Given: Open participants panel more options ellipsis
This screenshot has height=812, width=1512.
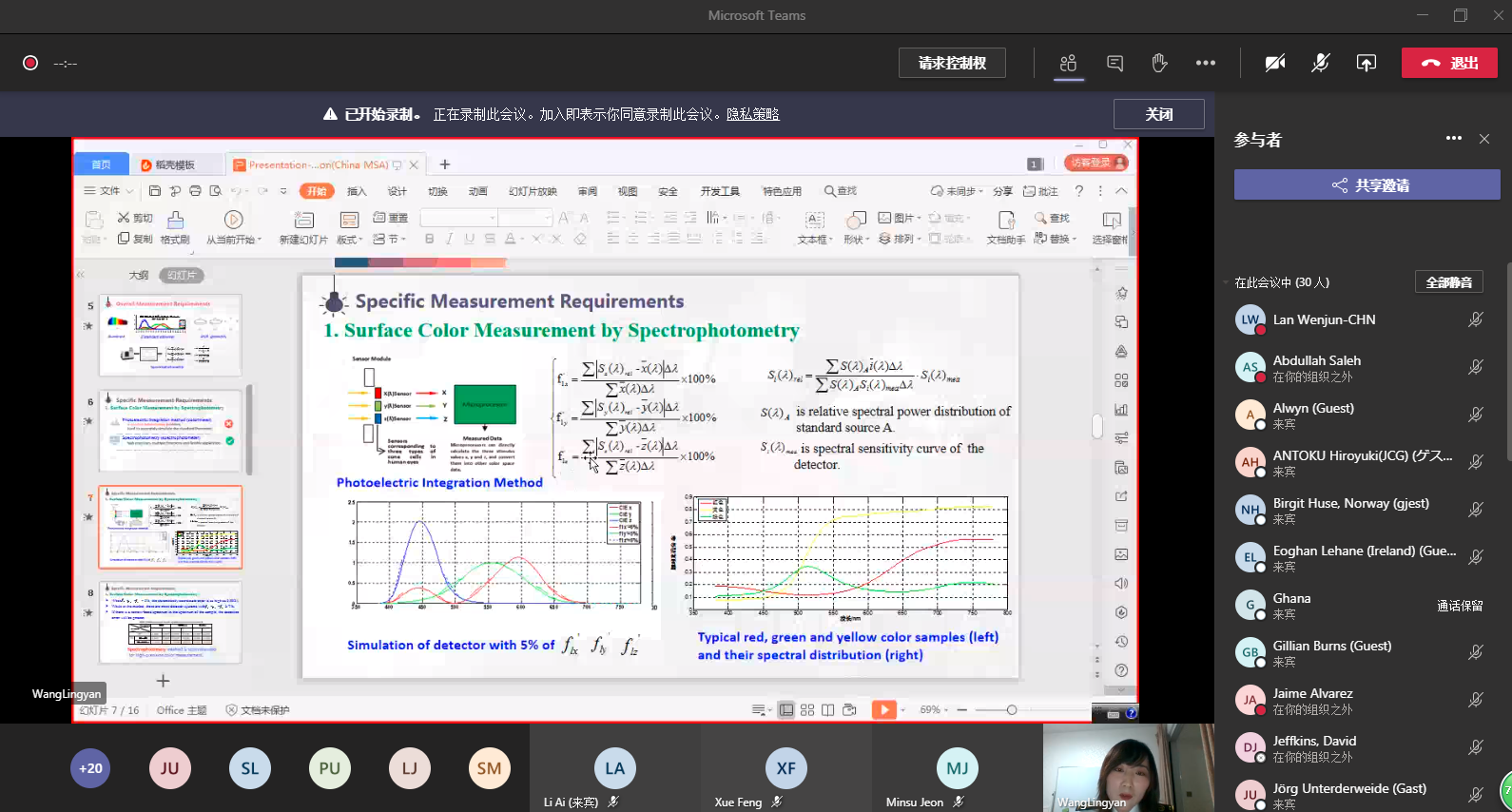Looking at the screenshot, I should click(1454, 138).
